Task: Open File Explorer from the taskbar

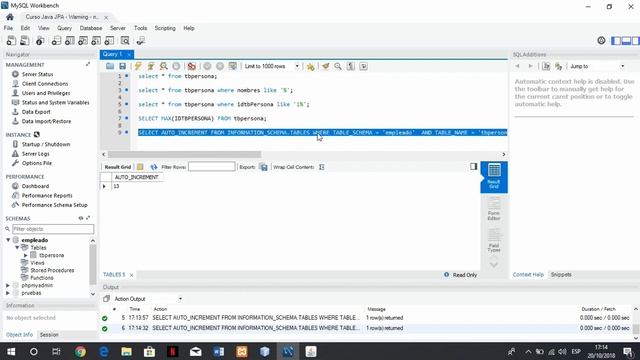Action: click(127, 351)
